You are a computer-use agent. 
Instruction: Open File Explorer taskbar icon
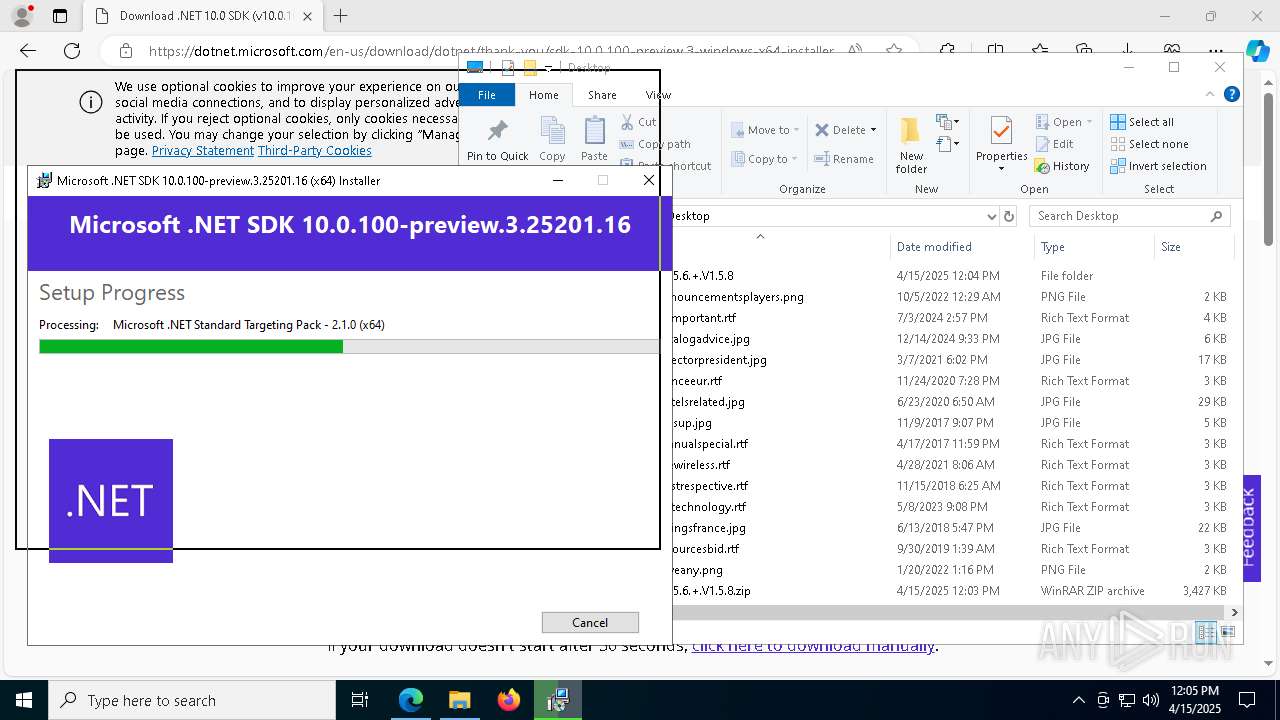click(459, 700)
